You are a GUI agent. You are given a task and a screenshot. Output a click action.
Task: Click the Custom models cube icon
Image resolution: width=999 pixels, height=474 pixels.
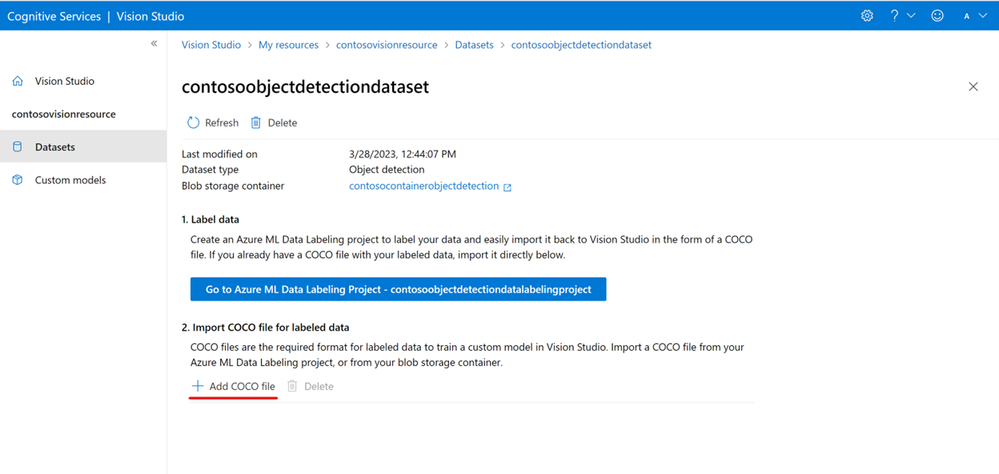click(17, 180)
